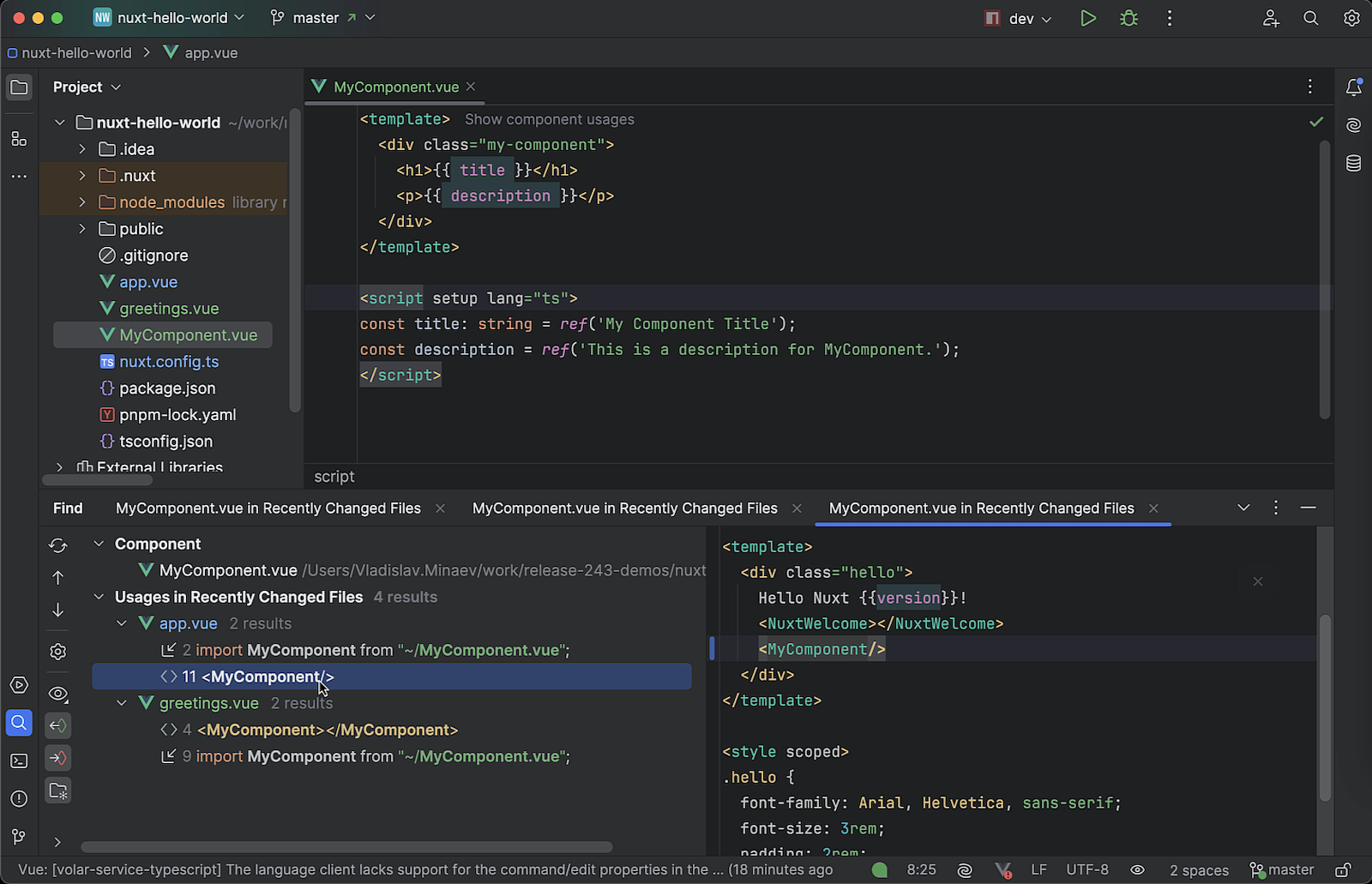Screen dimensions: 1372x884
Task: Run the dev configuration
Action: [1088, 18]
